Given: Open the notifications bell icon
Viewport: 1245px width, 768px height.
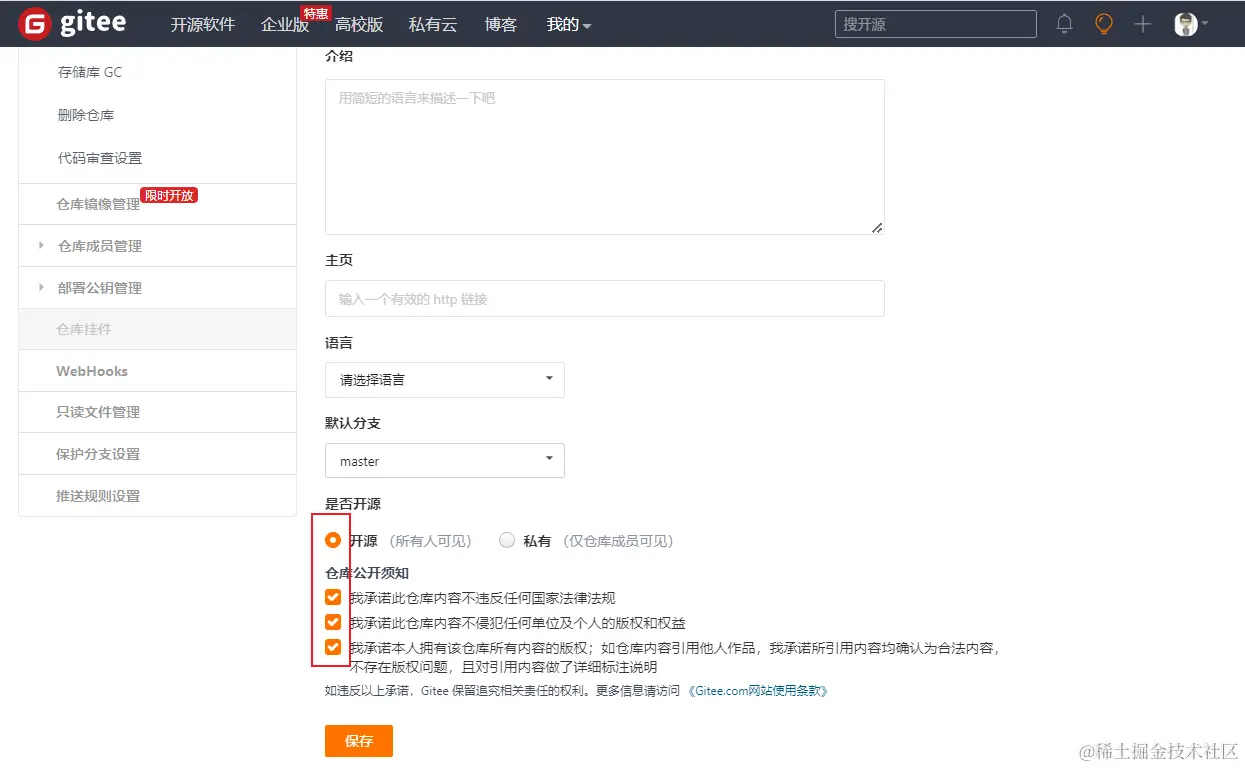Looking at the screenshot, I should tap(1065, 24).
